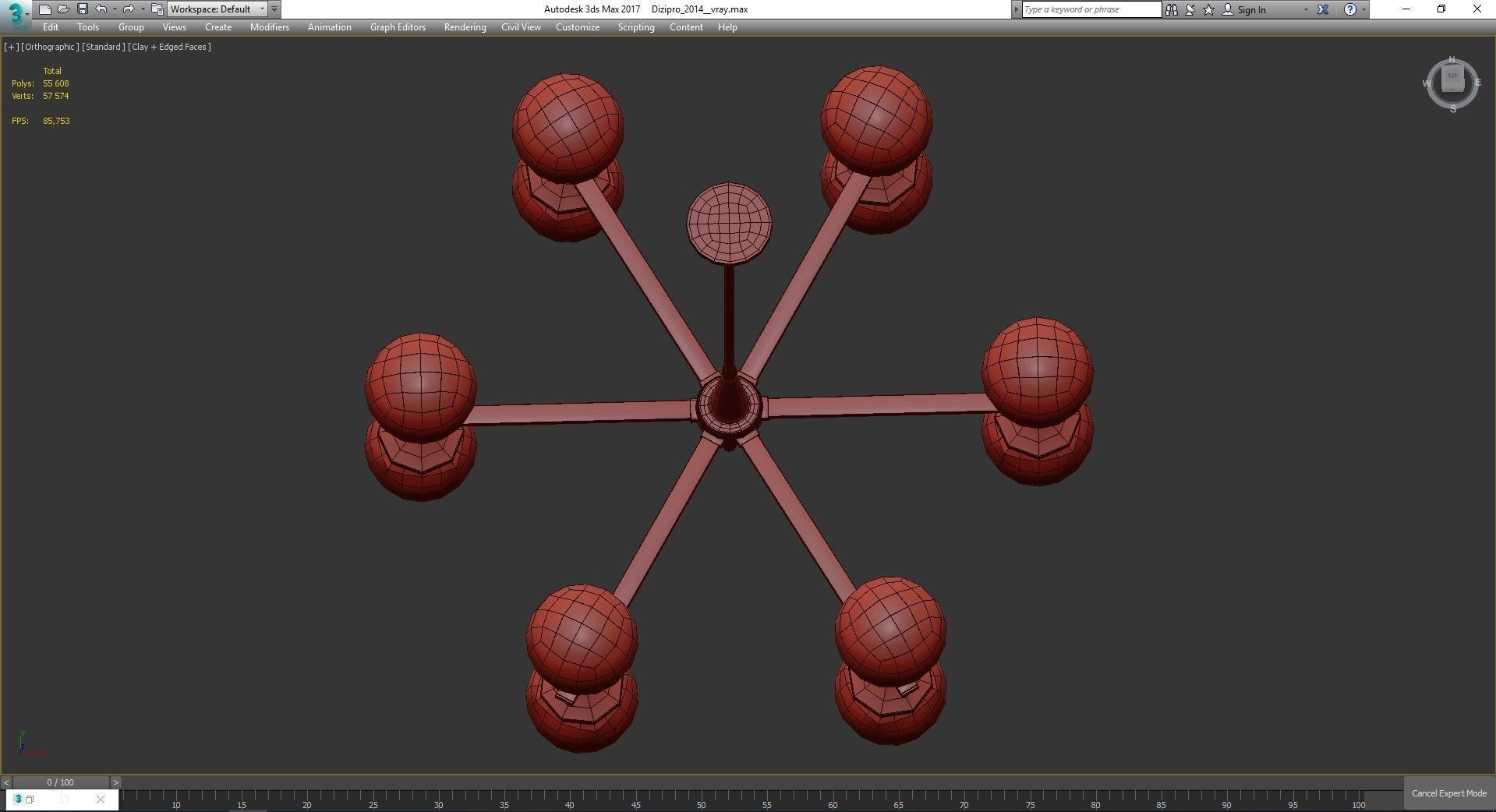The image size is (1496, 812).
Task: Click the Polys count 55 608 statistic
Action: coord(56,83)
